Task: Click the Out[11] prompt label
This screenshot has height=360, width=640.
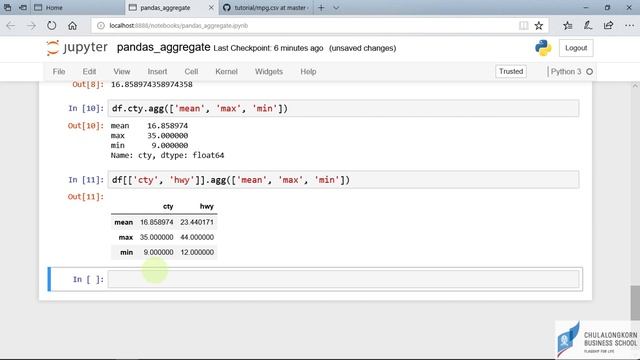Action: coord(86,197)
